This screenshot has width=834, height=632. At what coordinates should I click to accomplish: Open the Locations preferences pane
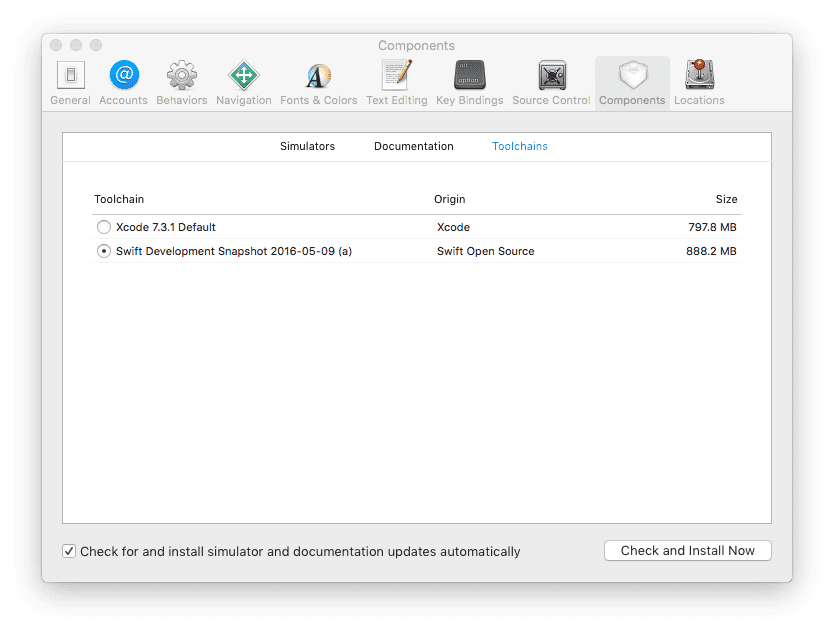pyautogui.click(x=699, y=82)
